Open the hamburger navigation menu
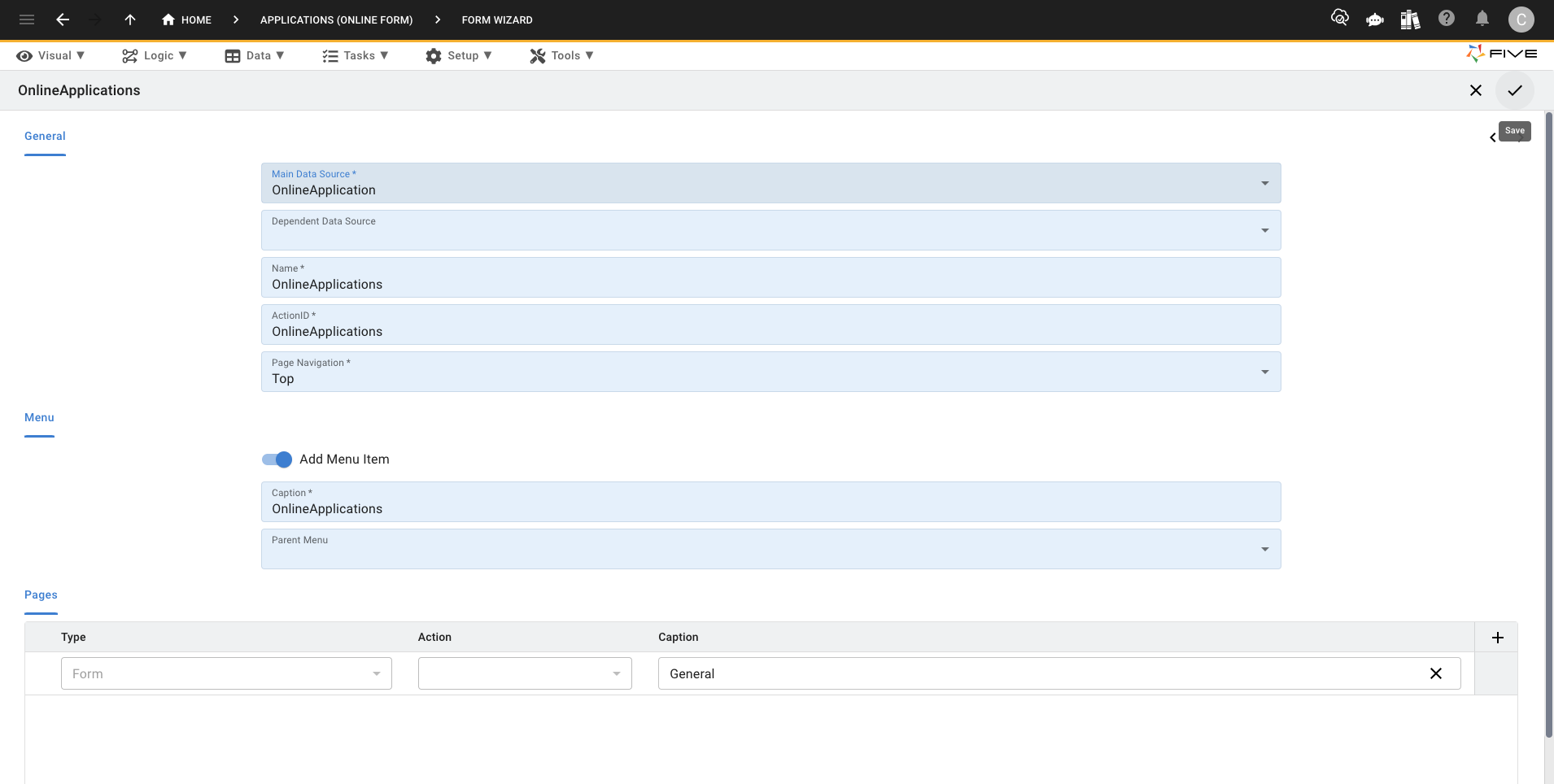 click(27, 20)
